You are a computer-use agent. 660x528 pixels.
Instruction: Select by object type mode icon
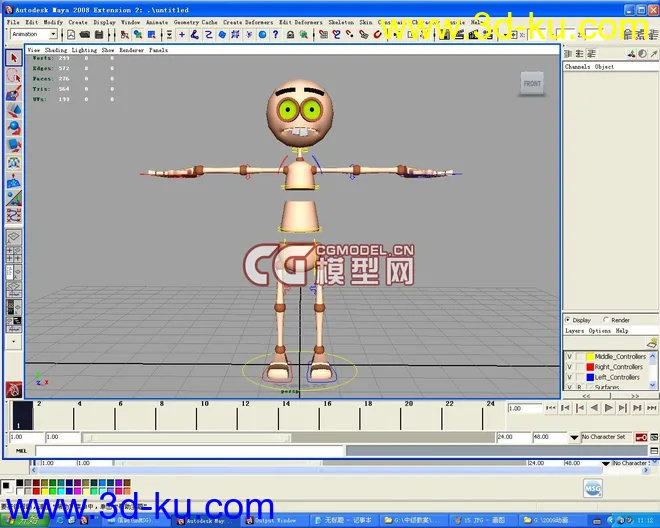coord(138,35)
